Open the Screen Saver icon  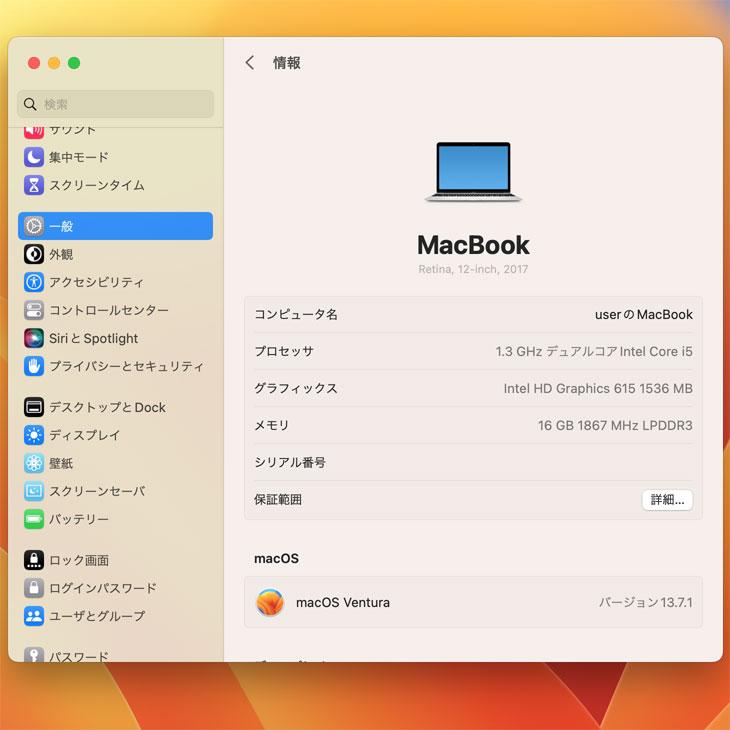(34, 491)
